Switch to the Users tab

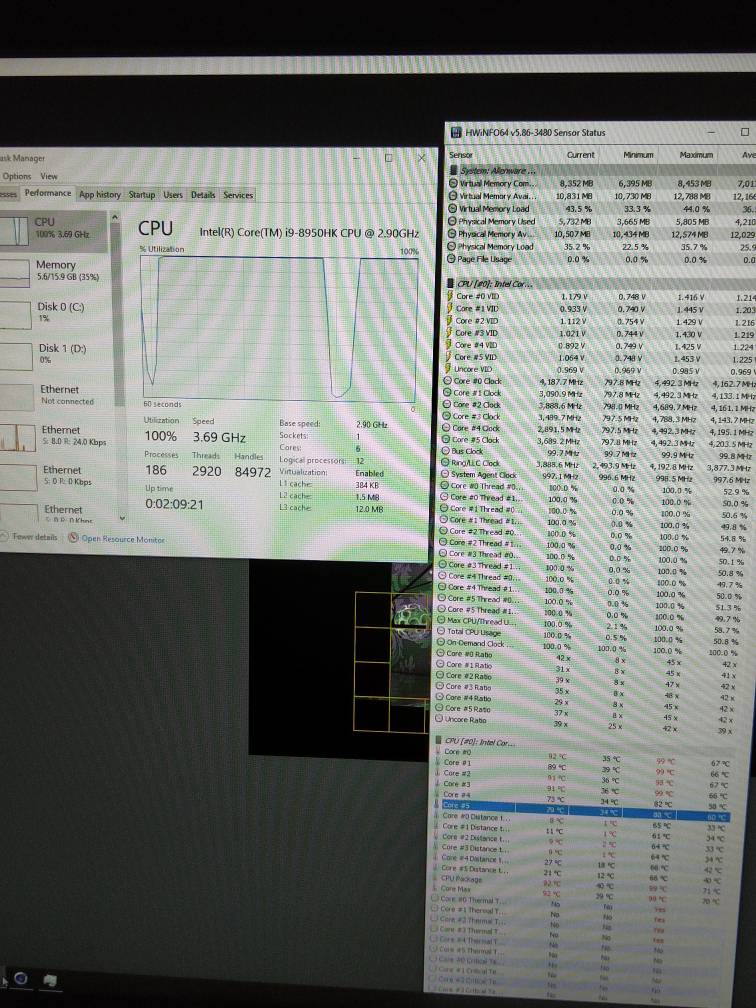point(173,194)
